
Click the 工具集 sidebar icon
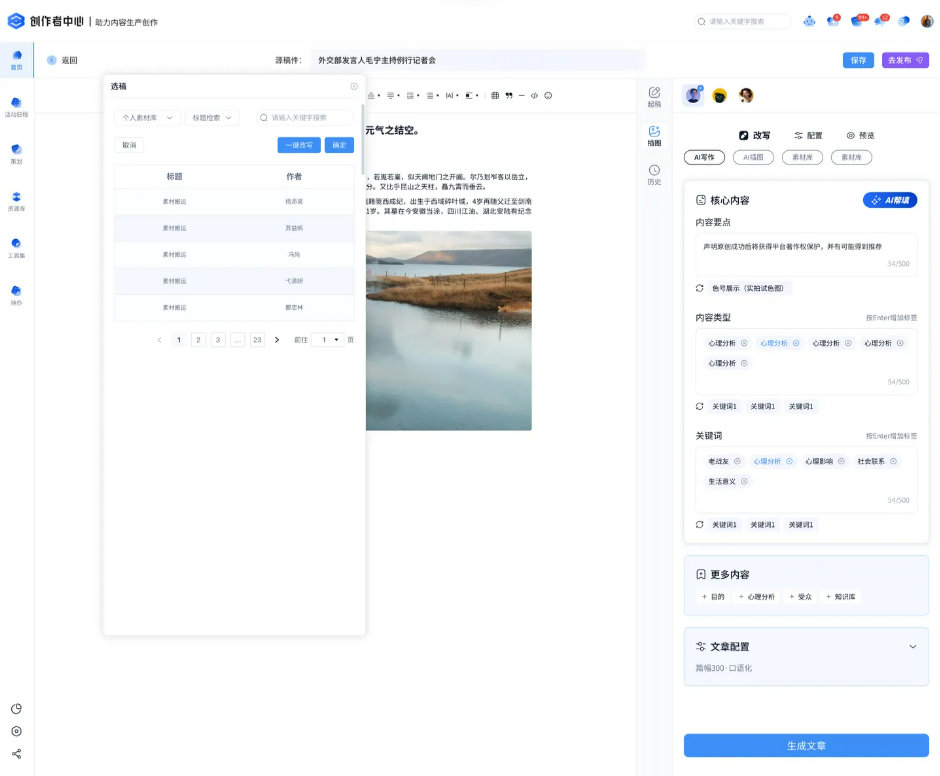(x=16, y=247)
